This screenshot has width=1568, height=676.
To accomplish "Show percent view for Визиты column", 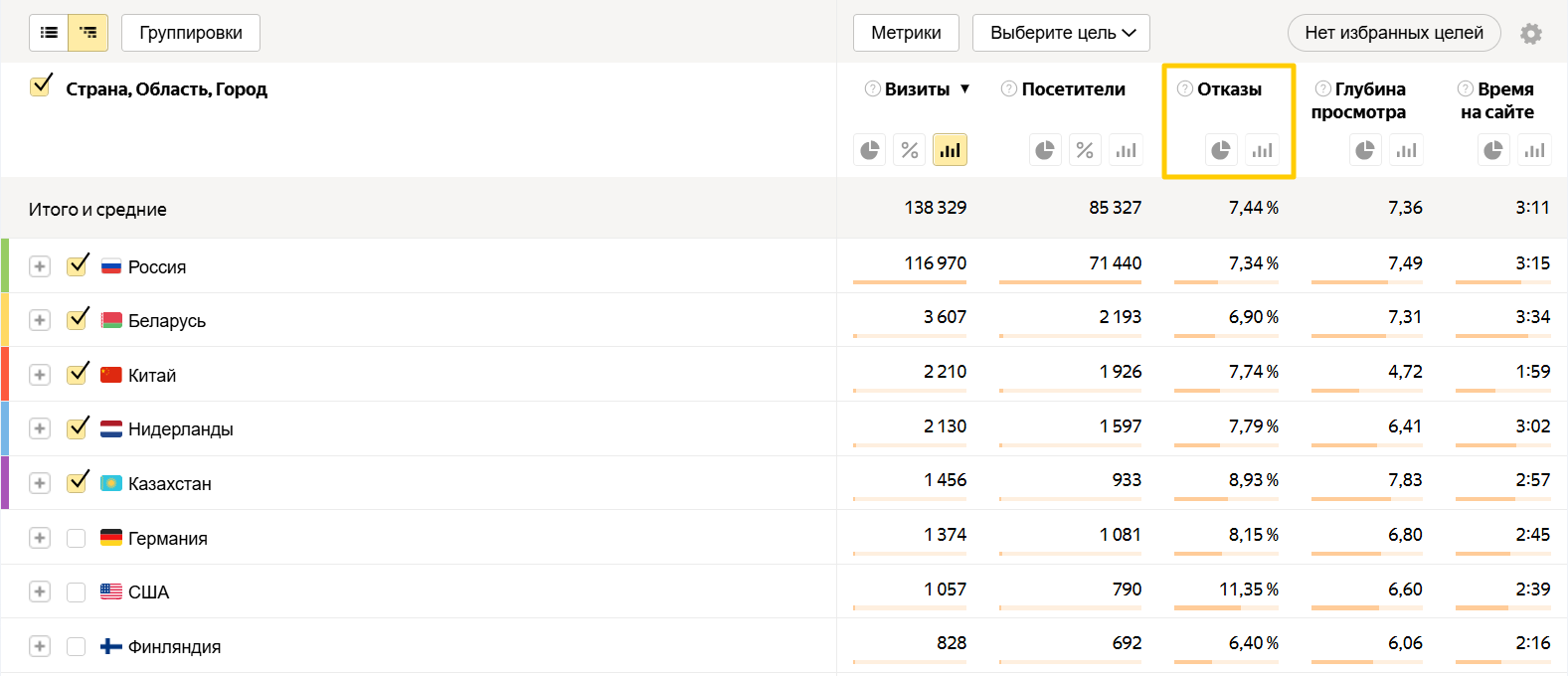I will point(910,150).
